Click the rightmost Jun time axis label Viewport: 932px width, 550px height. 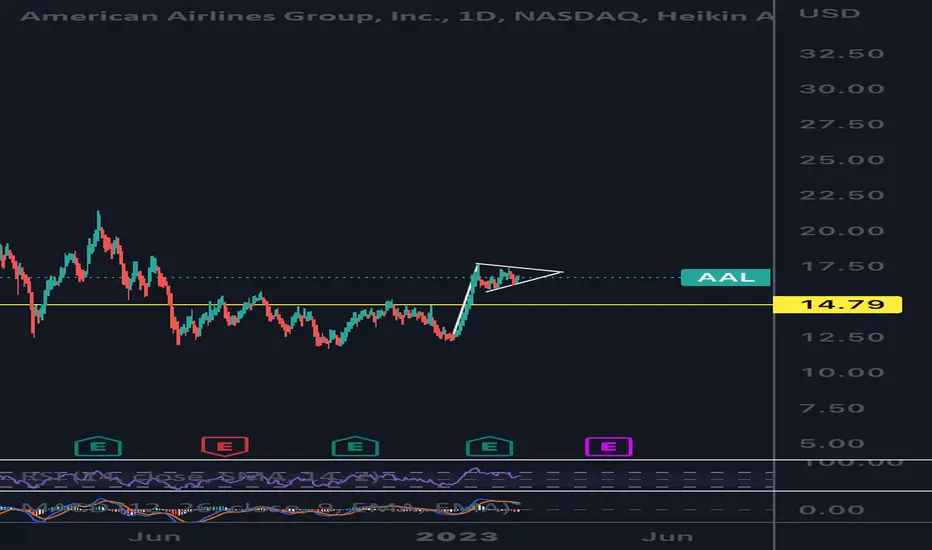[x=667, y=537]
